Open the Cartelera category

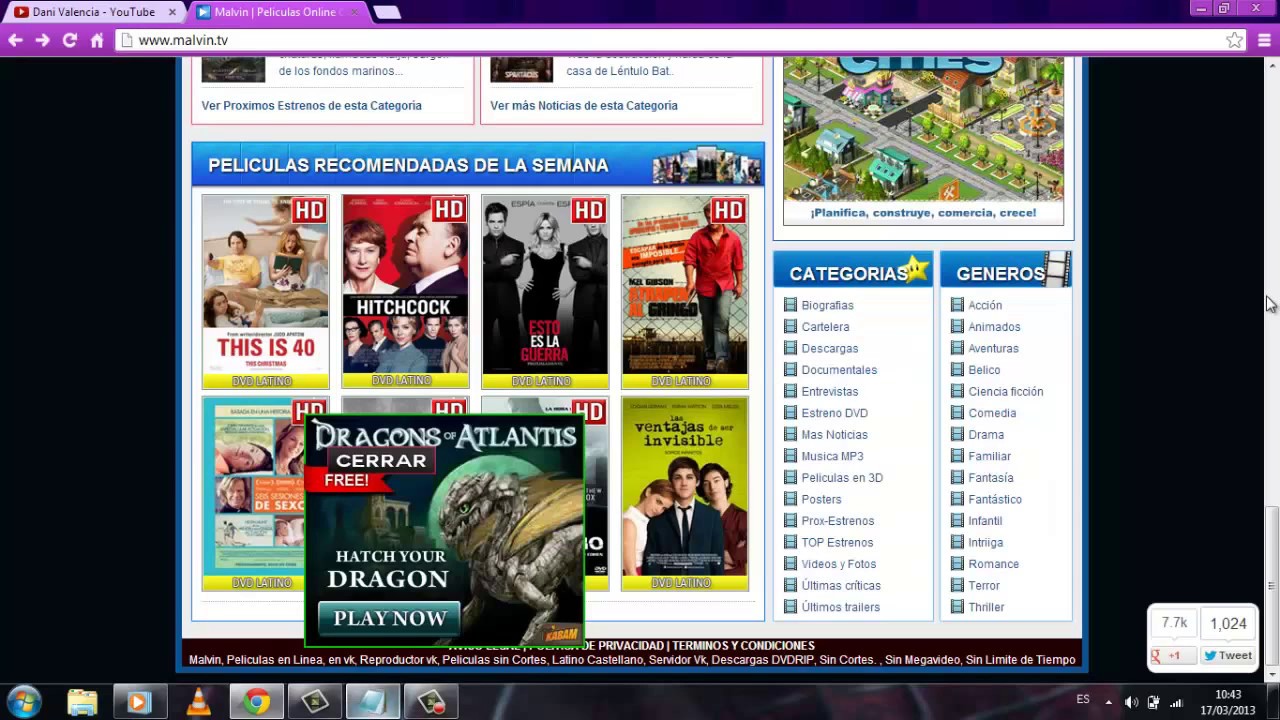pos(825,327)
